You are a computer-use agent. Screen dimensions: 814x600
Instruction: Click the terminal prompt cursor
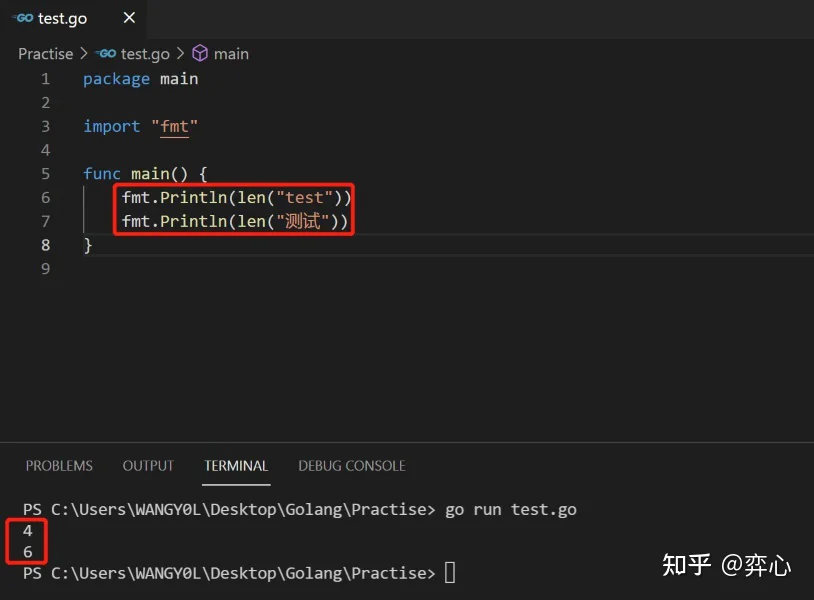(450, 573)
